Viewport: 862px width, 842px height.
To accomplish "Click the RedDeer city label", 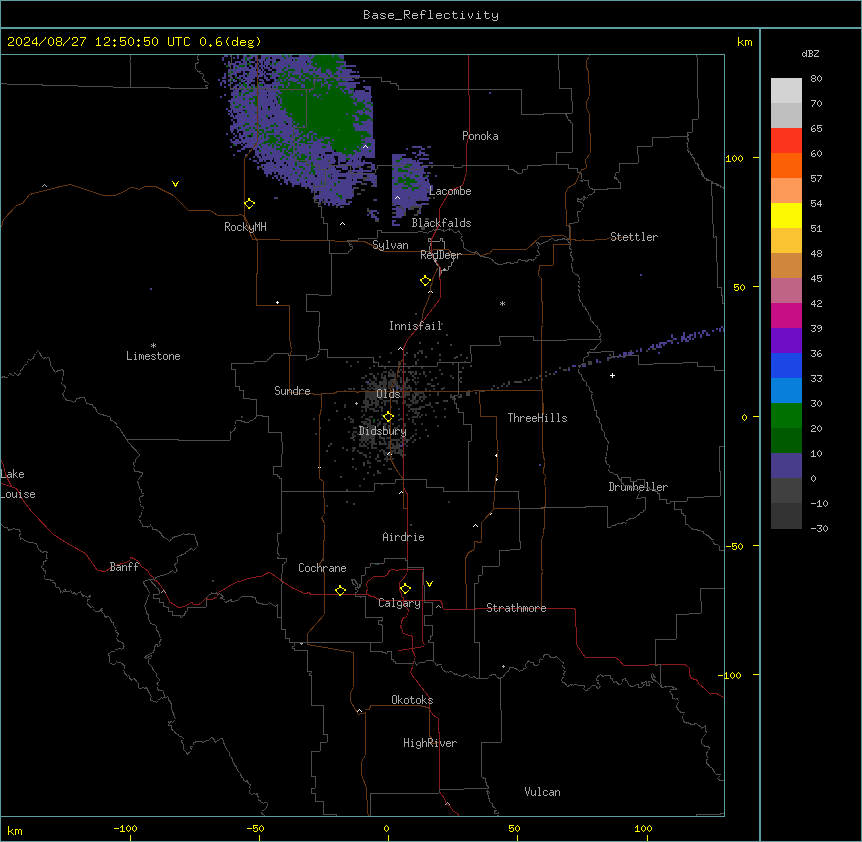I will (440, 255).
